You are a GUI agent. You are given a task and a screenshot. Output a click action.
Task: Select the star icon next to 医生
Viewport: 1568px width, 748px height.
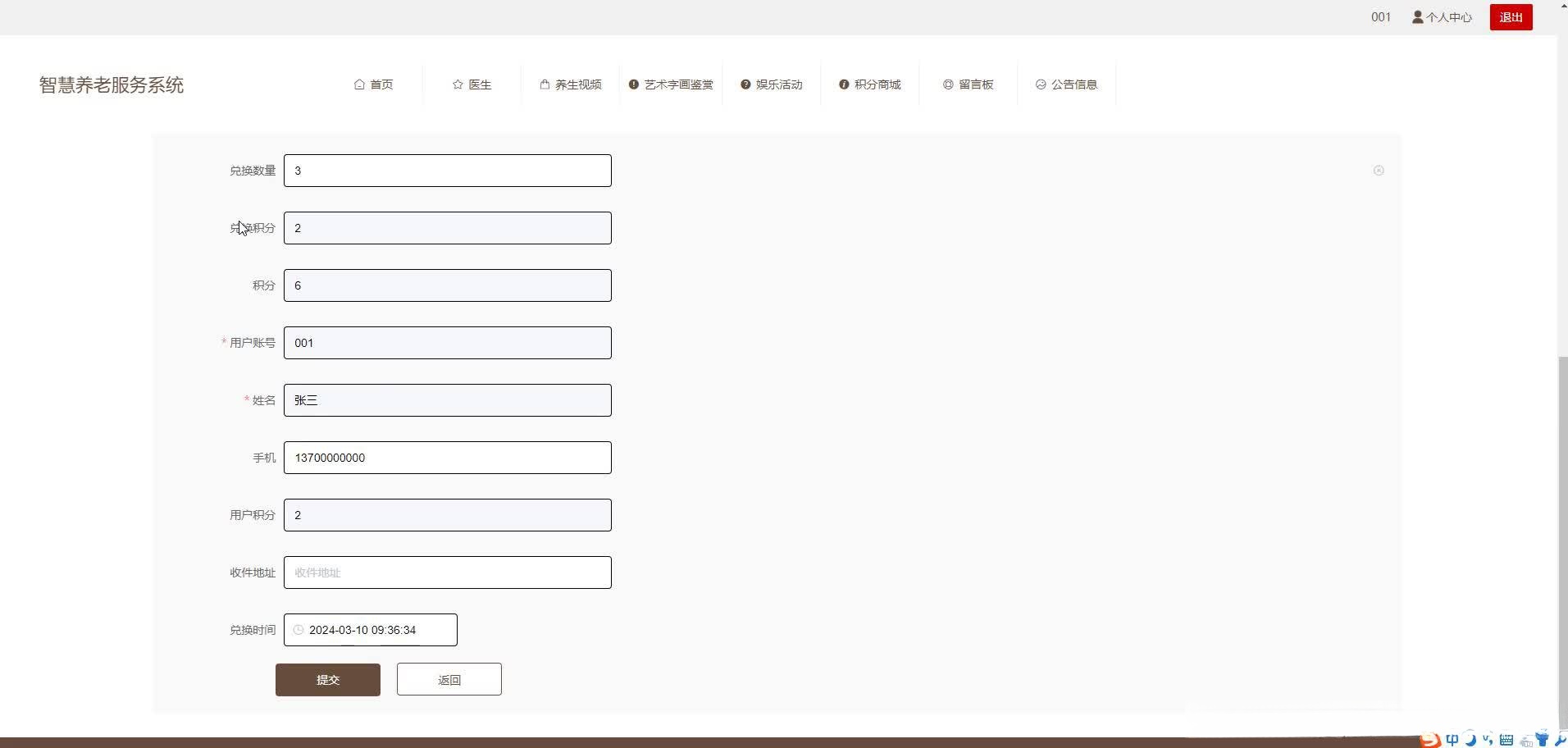(x=457, y=84)
